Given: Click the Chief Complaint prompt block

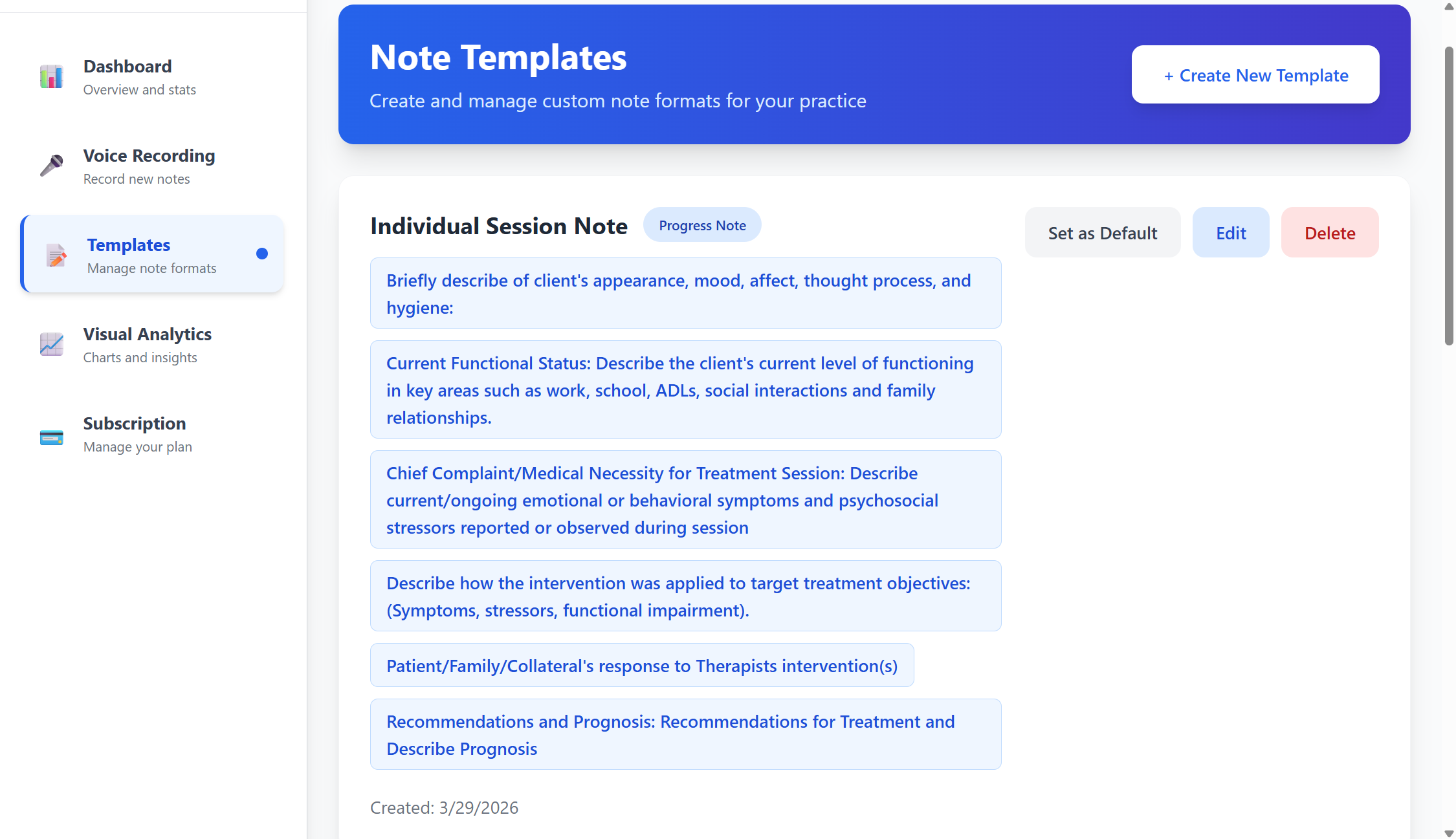Looking at the screenshot, I should click(685, 499).
